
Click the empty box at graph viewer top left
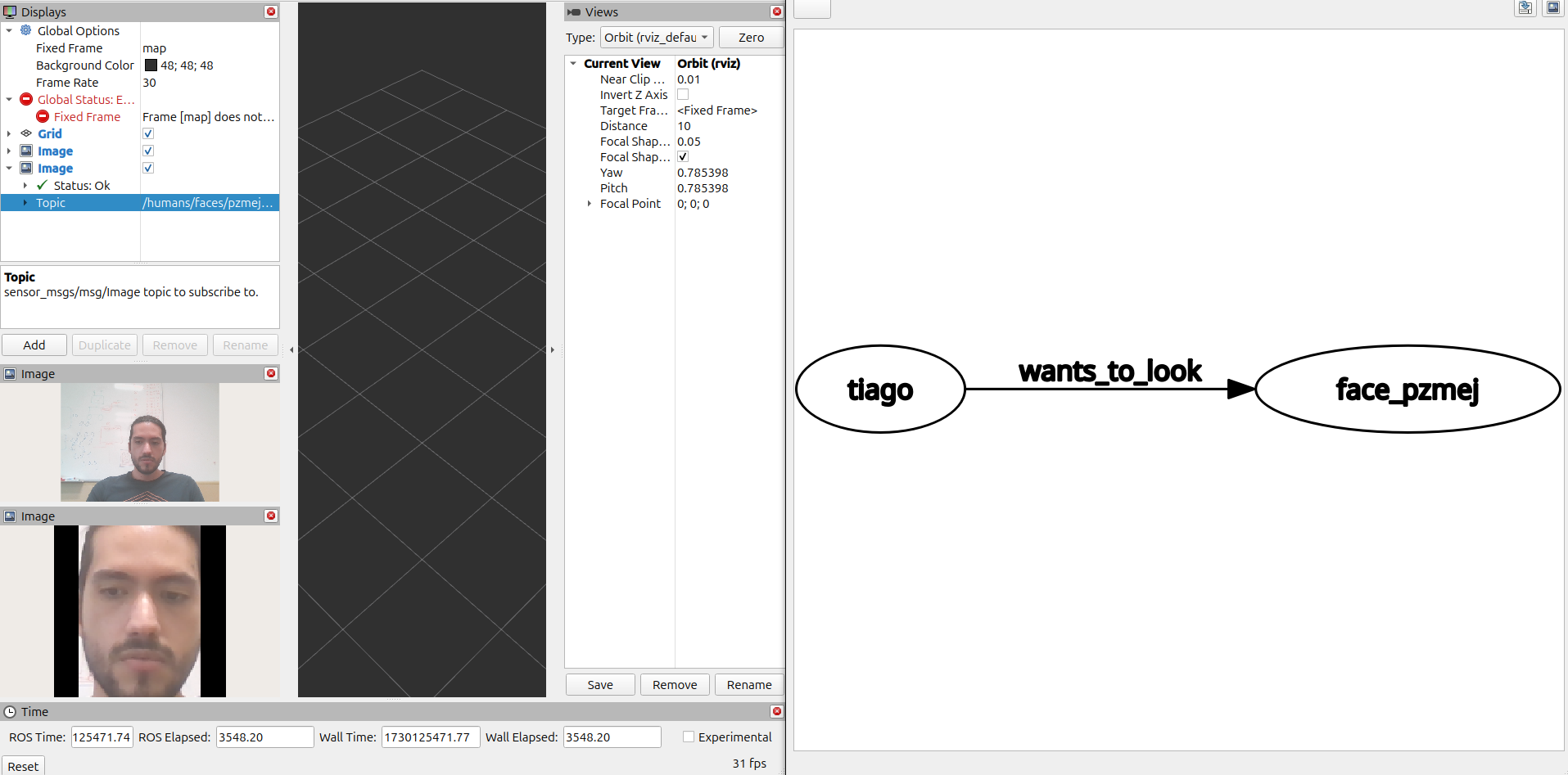pos(812,8)
